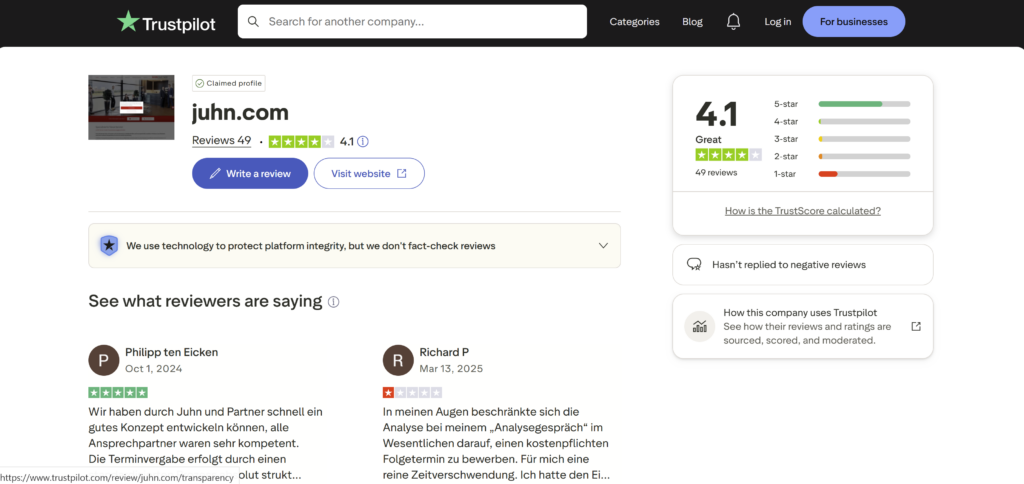Viewport: 1024px width, 484px height.
Task: Click the Visit website button
Action: pyautogui.click(x=369, y=173)
